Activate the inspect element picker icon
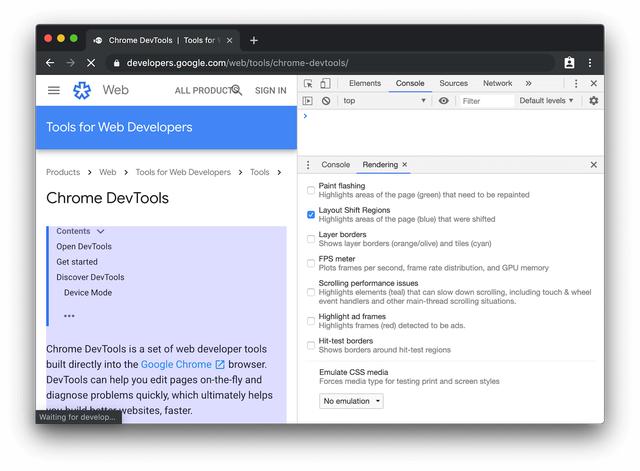This screenshot has height=471, width=640. (x=308, y=84)
